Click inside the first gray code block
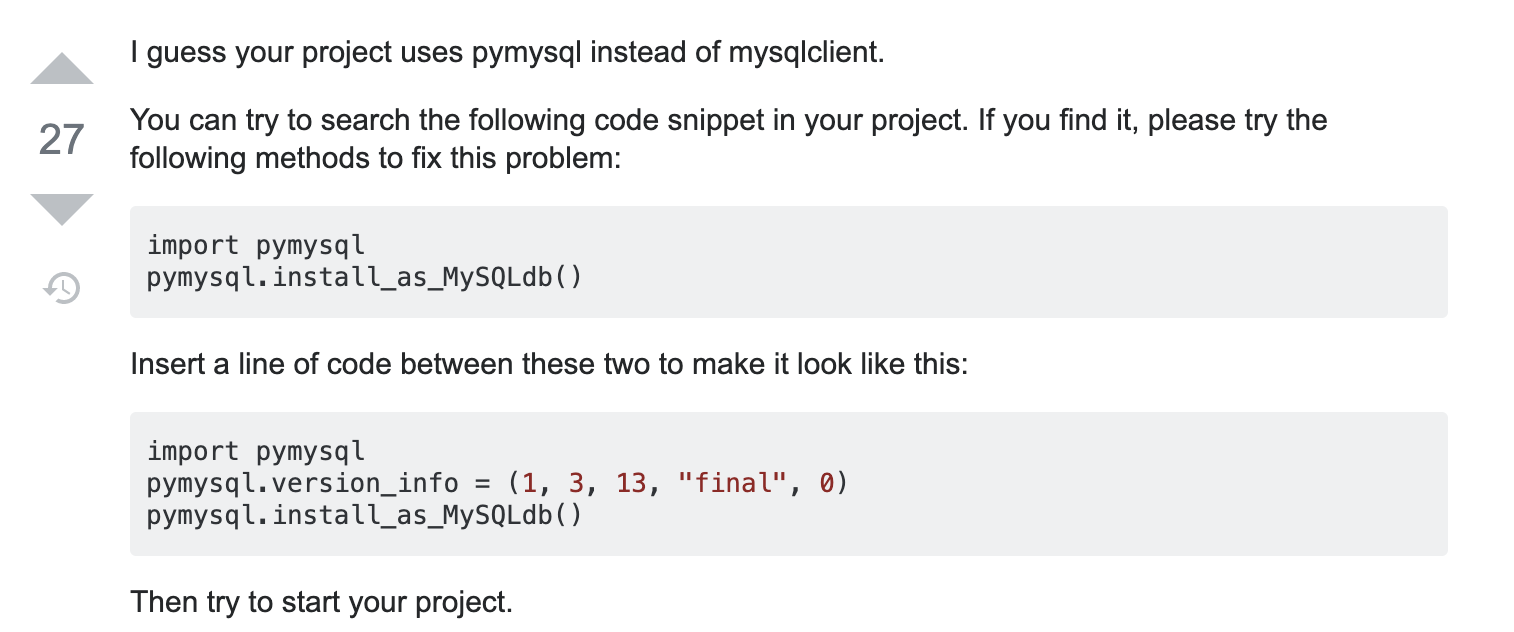 [x=788, y=262]
